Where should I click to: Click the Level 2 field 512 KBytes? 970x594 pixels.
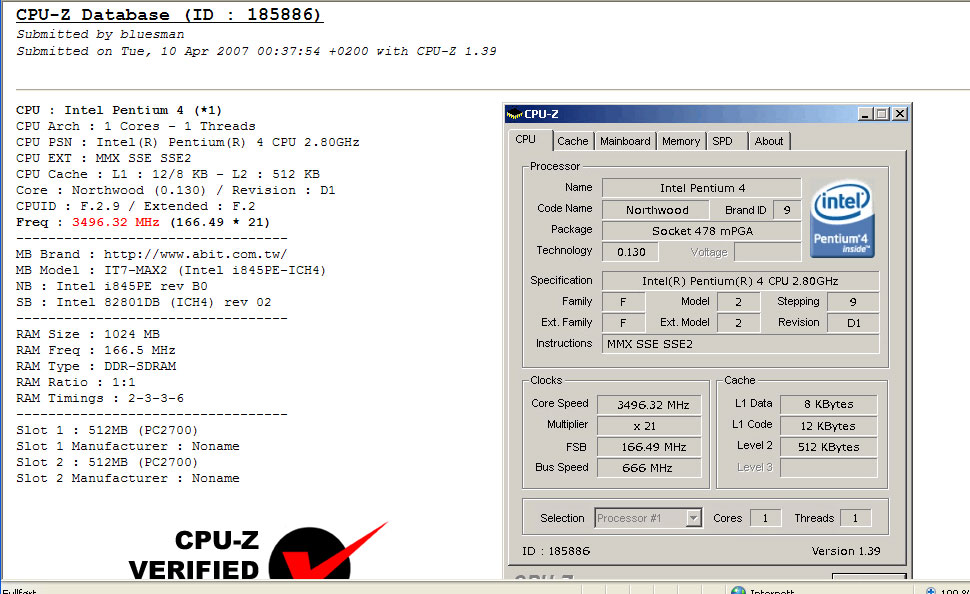(829, 447)
